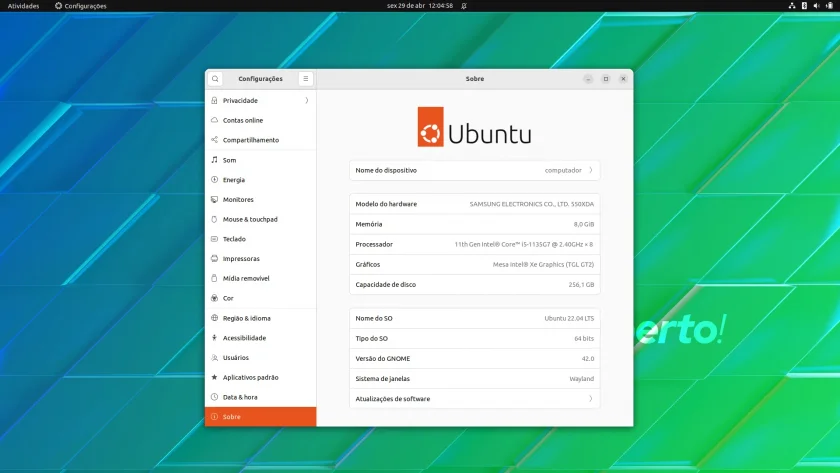
Task: Go to Som settings
Action: 260,160
